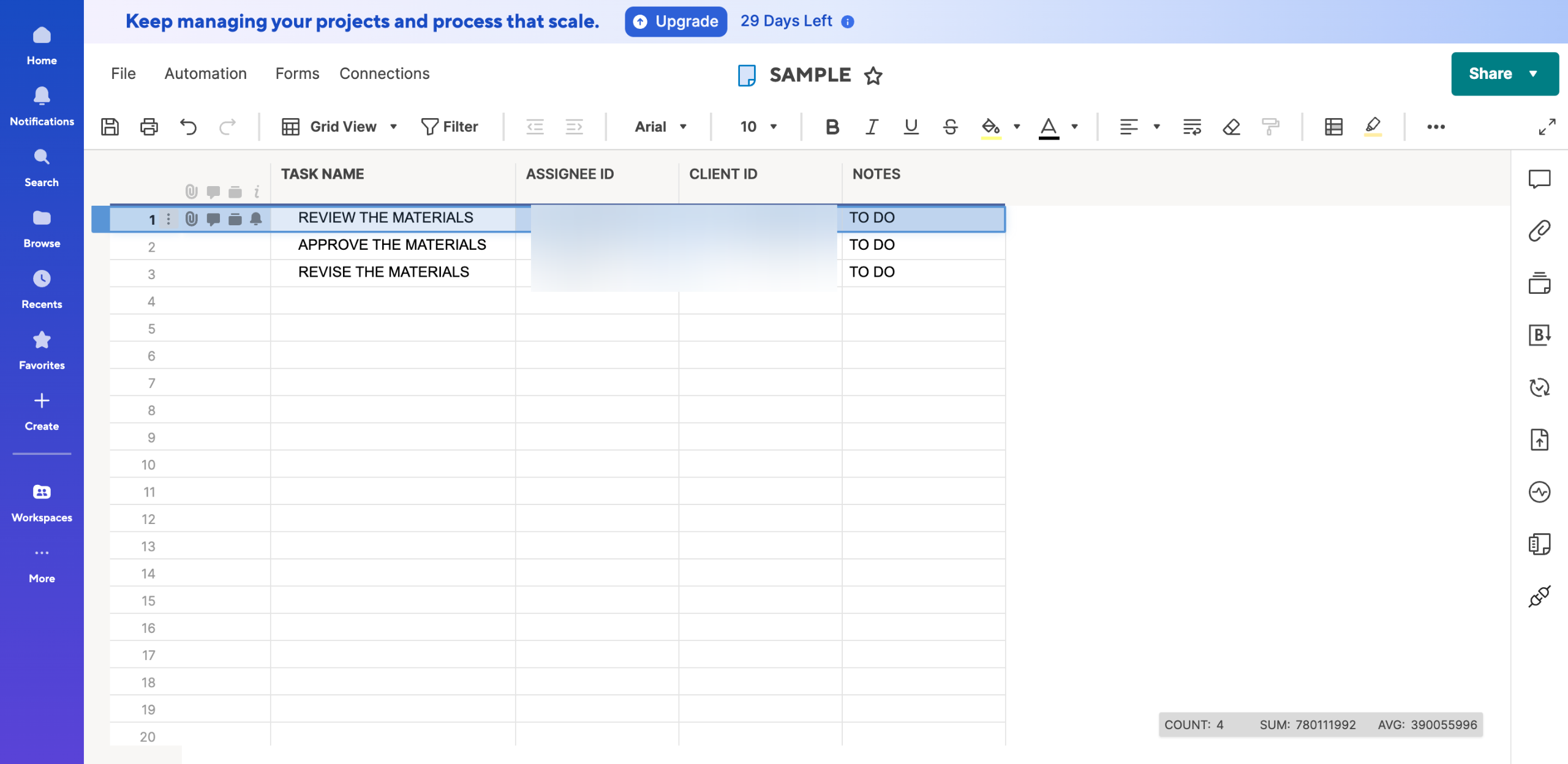Toggle strikethrough formatting

click(950, 127)
